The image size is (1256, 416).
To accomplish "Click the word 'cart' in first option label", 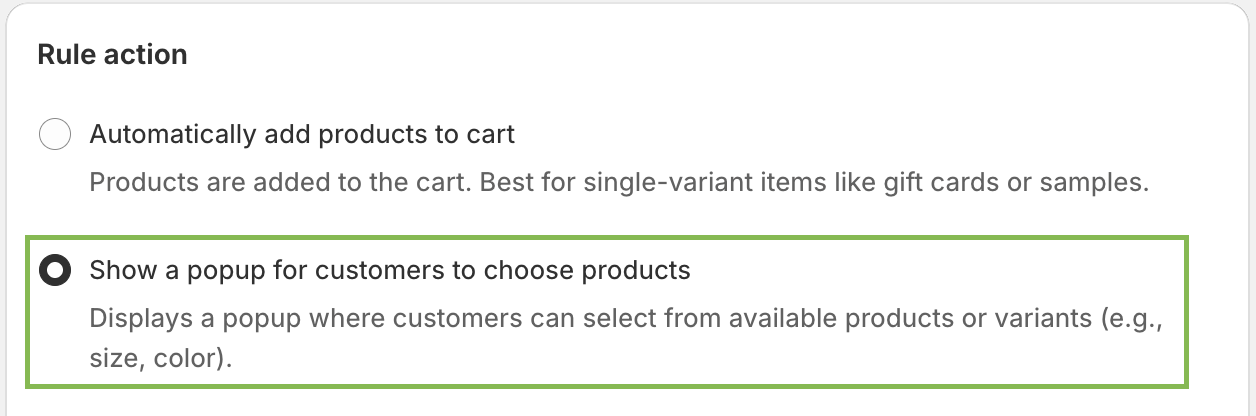I will click(x=492, y=133).
